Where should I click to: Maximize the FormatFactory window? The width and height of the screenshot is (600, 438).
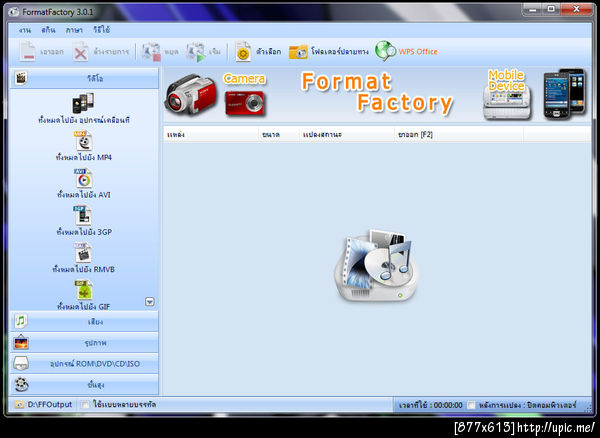click(x=551, y=9)
